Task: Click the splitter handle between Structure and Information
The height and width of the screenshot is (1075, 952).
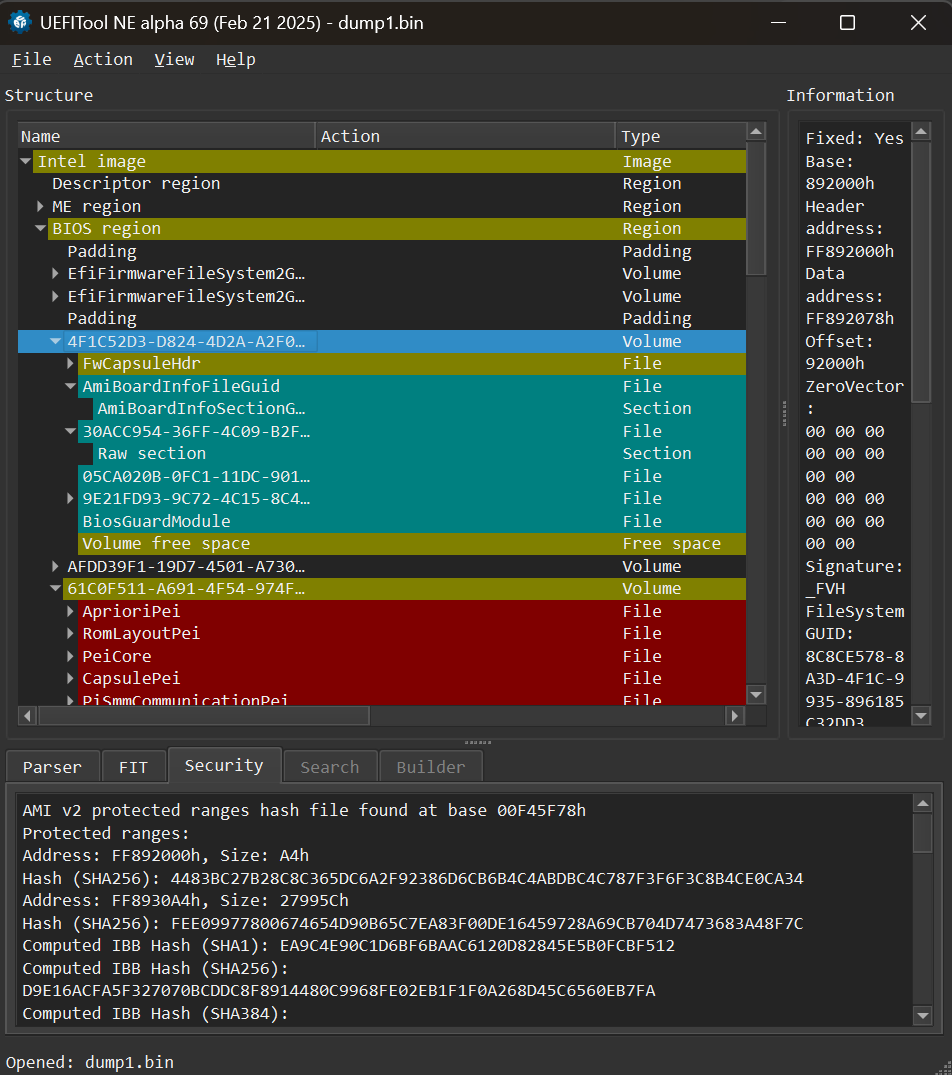Action: point(783,414)
